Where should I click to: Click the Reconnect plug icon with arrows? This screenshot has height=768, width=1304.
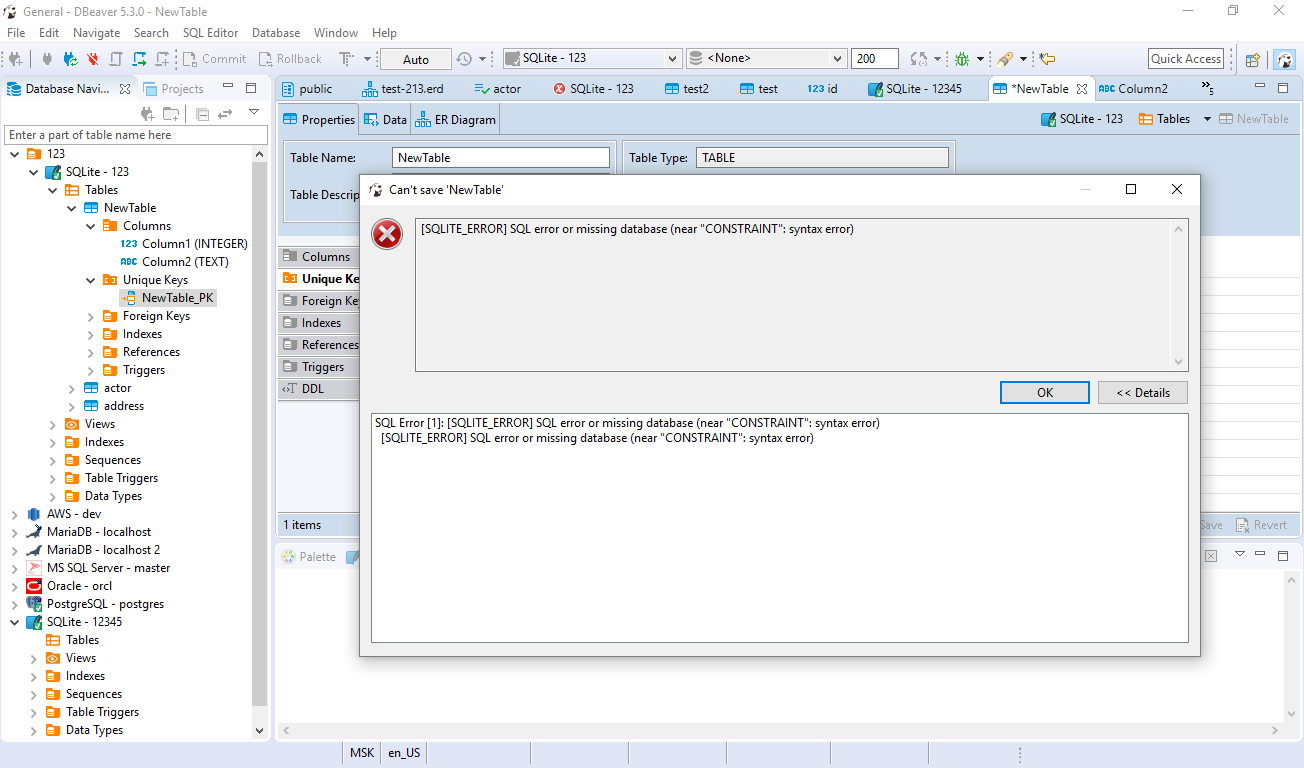[x=71, y=59]
